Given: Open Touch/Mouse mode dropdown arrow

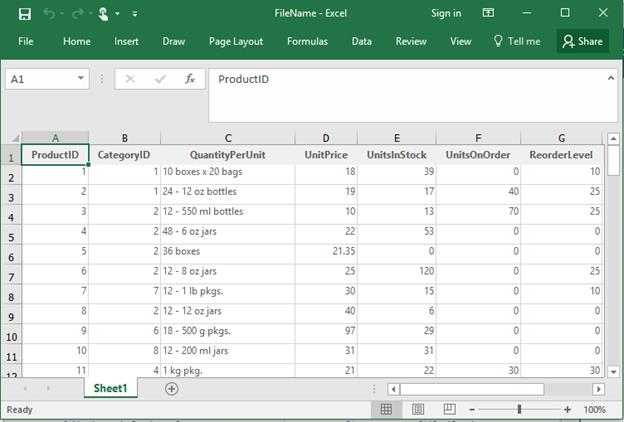Looking at the screenshot, I should coord(117,14).
